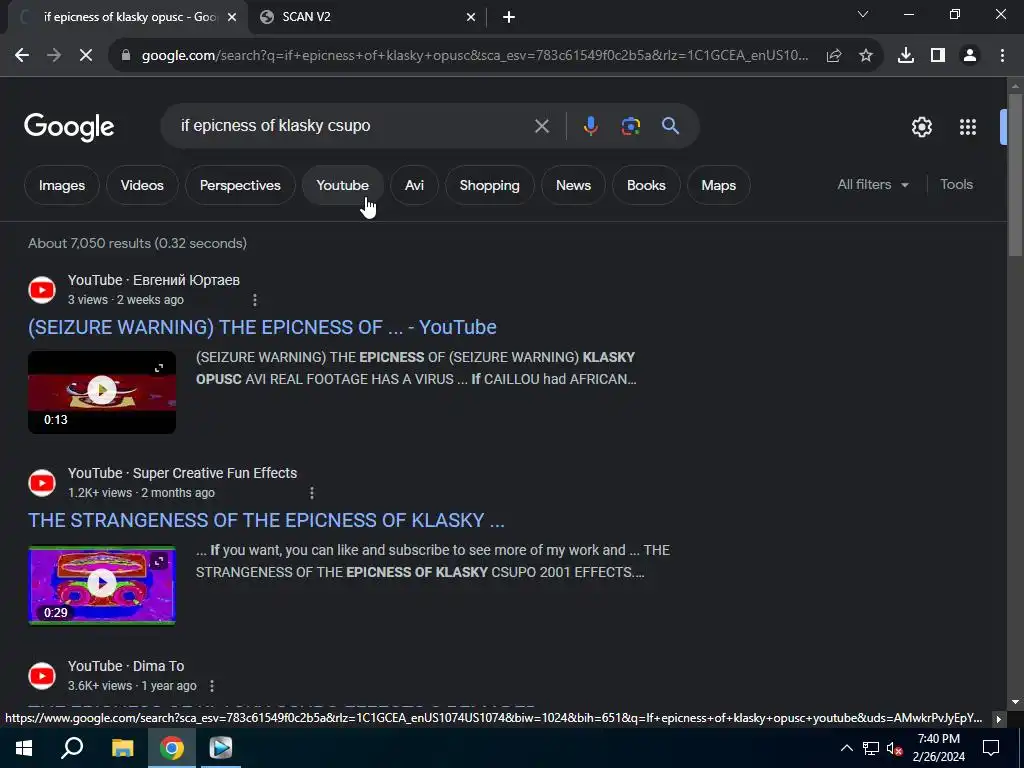Toggle the Chrome side panel icon
The height and width of the screenshot is (768, 1024).
[938, 56]
